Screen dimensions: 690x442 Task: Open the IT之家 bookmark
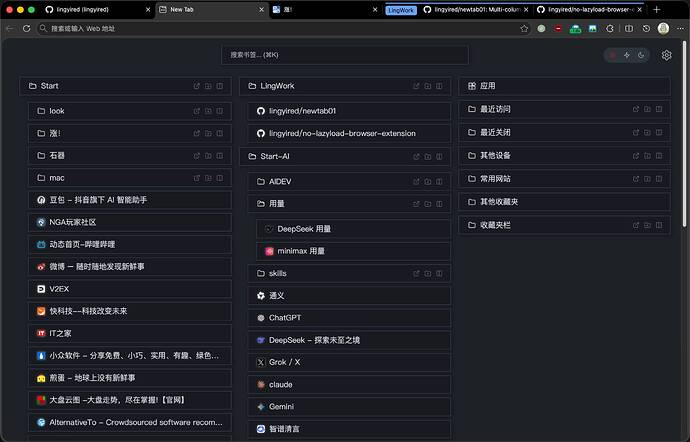tap(129, 333)
